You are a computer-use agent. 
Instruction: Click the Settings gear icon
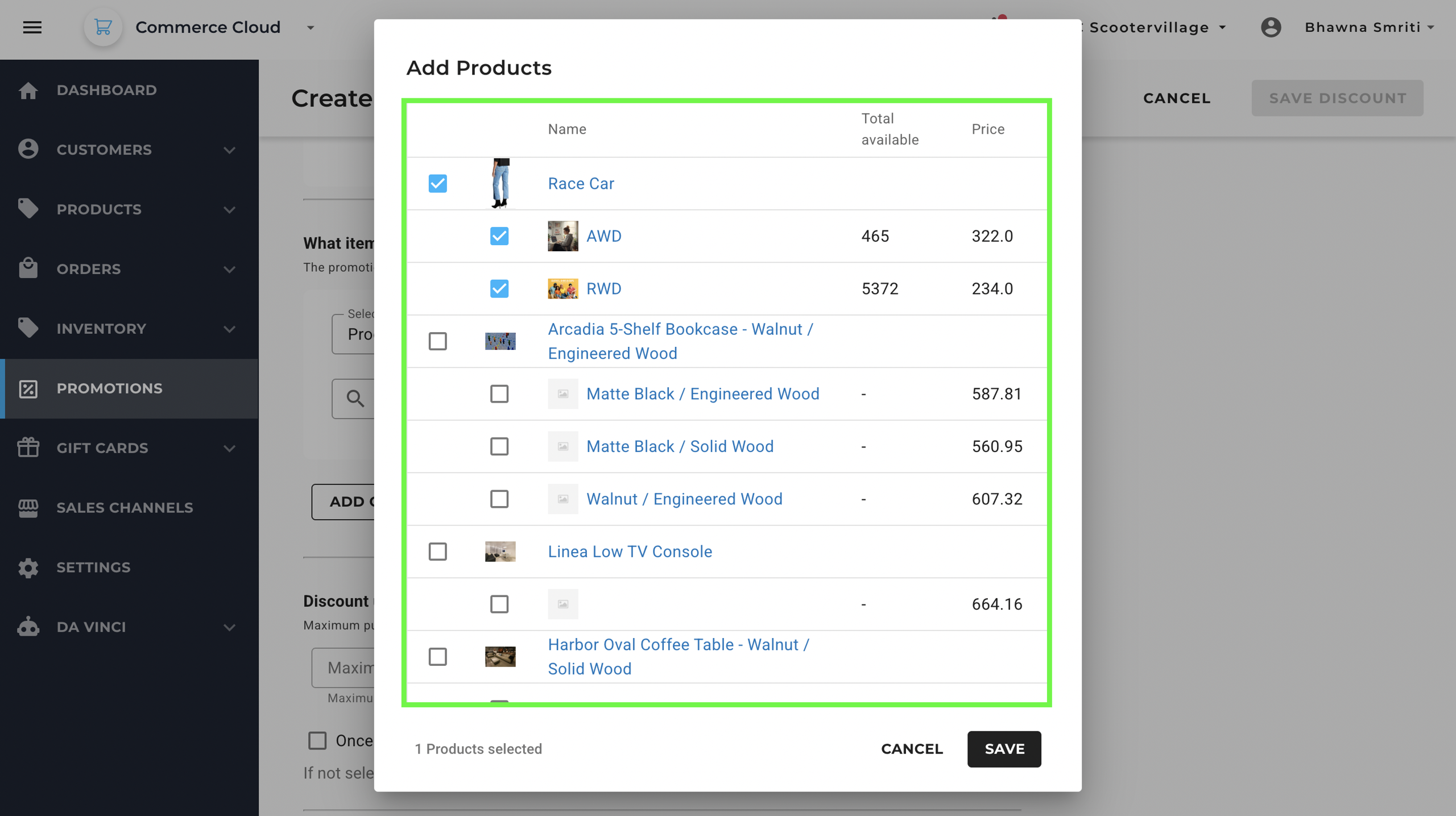point(28,568)
